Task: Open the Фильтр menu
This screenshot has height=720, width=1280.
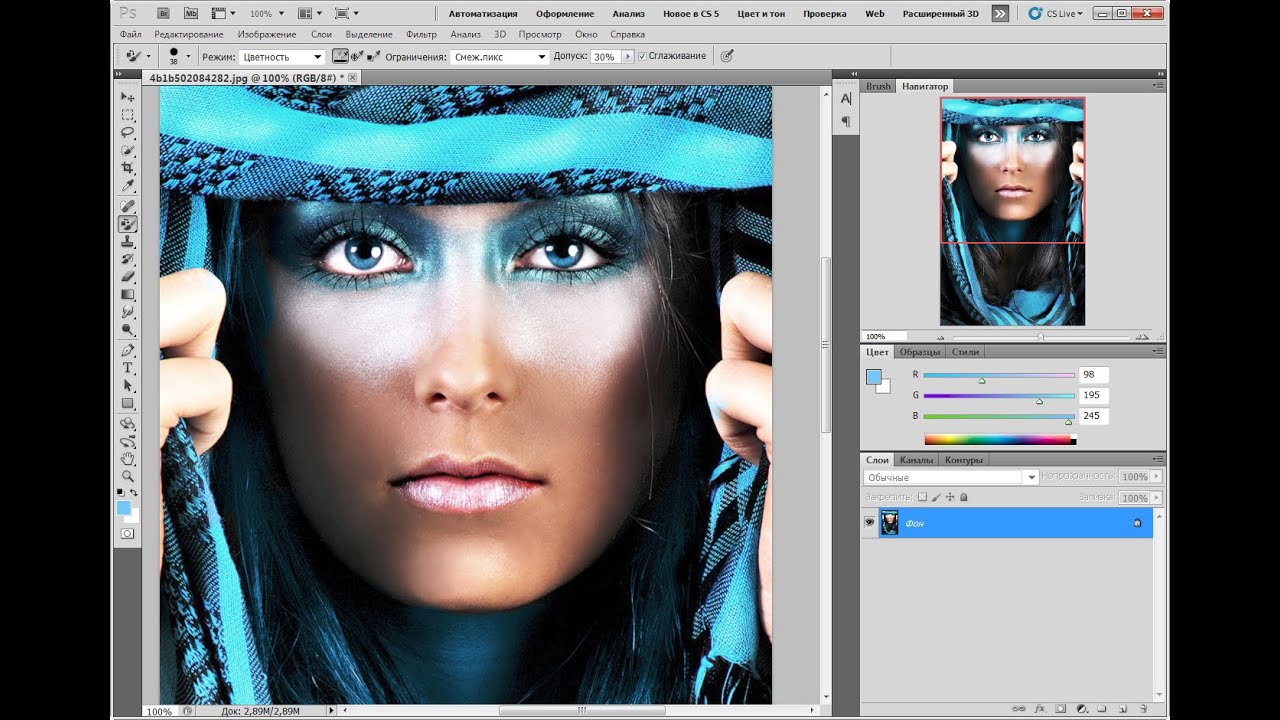Action: click(x=421, y=34)
